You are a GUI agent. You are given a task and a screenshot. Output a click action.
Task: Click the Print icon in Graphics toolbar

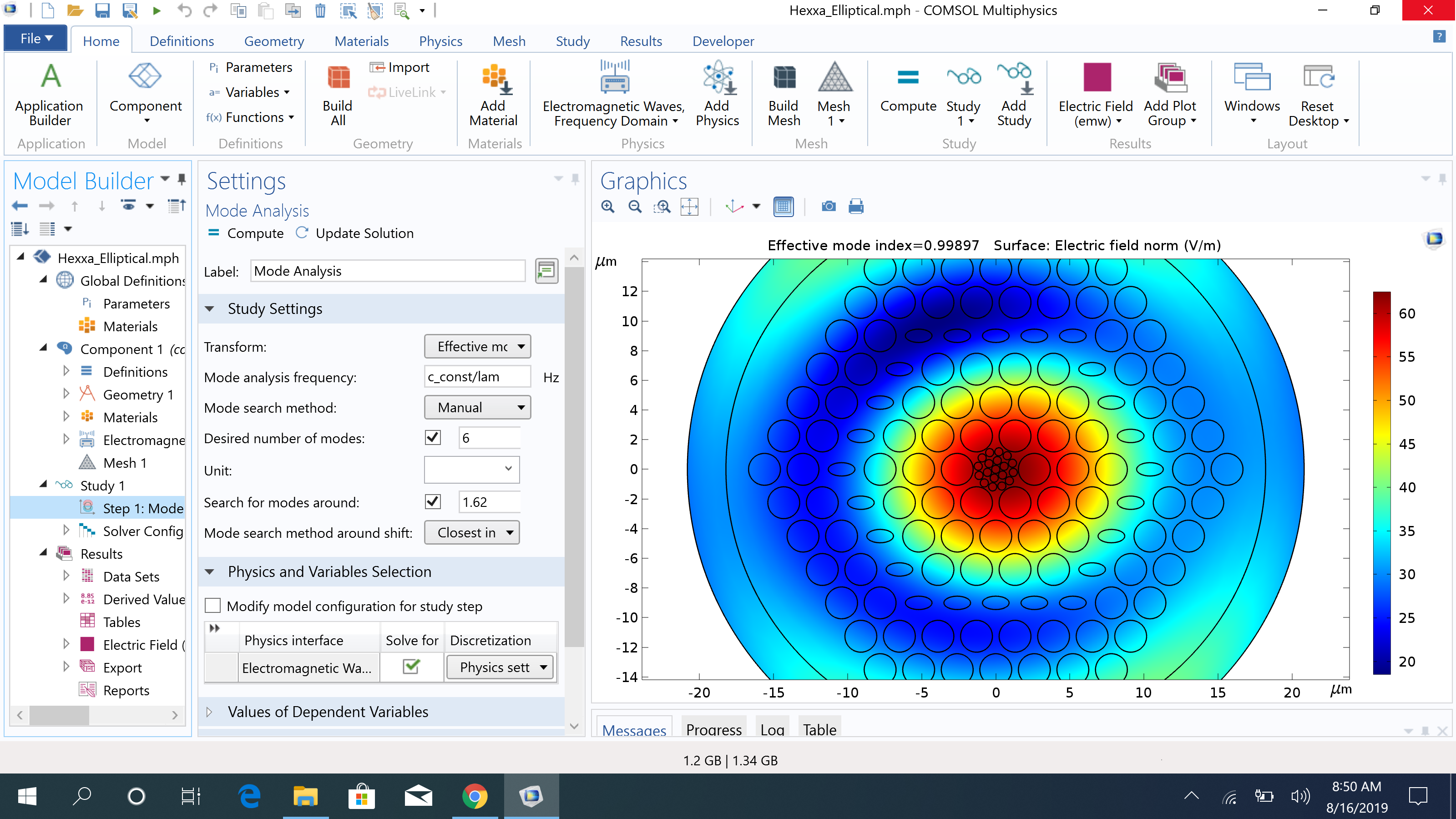coord(856,207)
